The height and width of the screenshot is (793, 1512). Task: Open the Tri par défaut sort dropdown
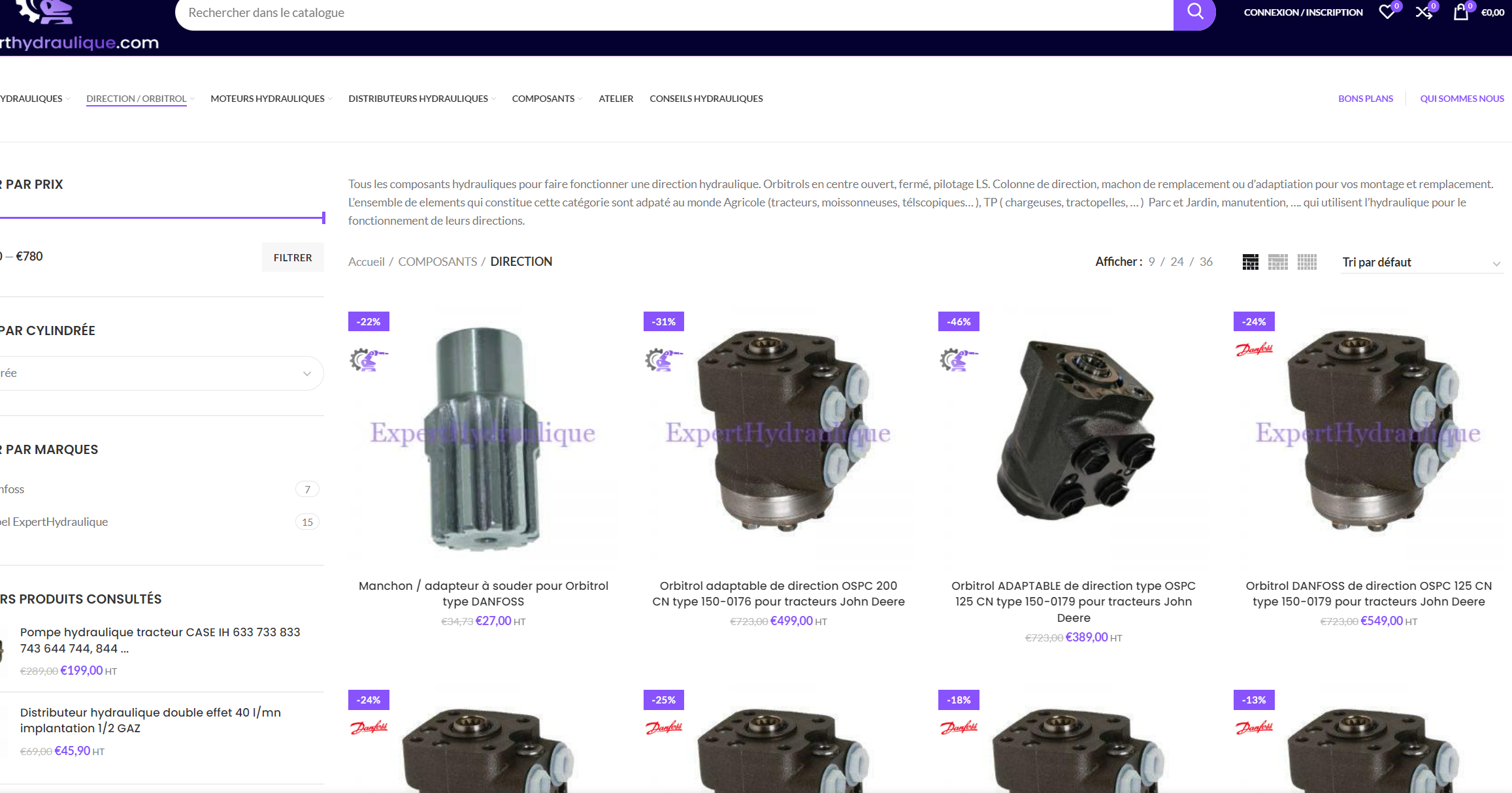1422,263
